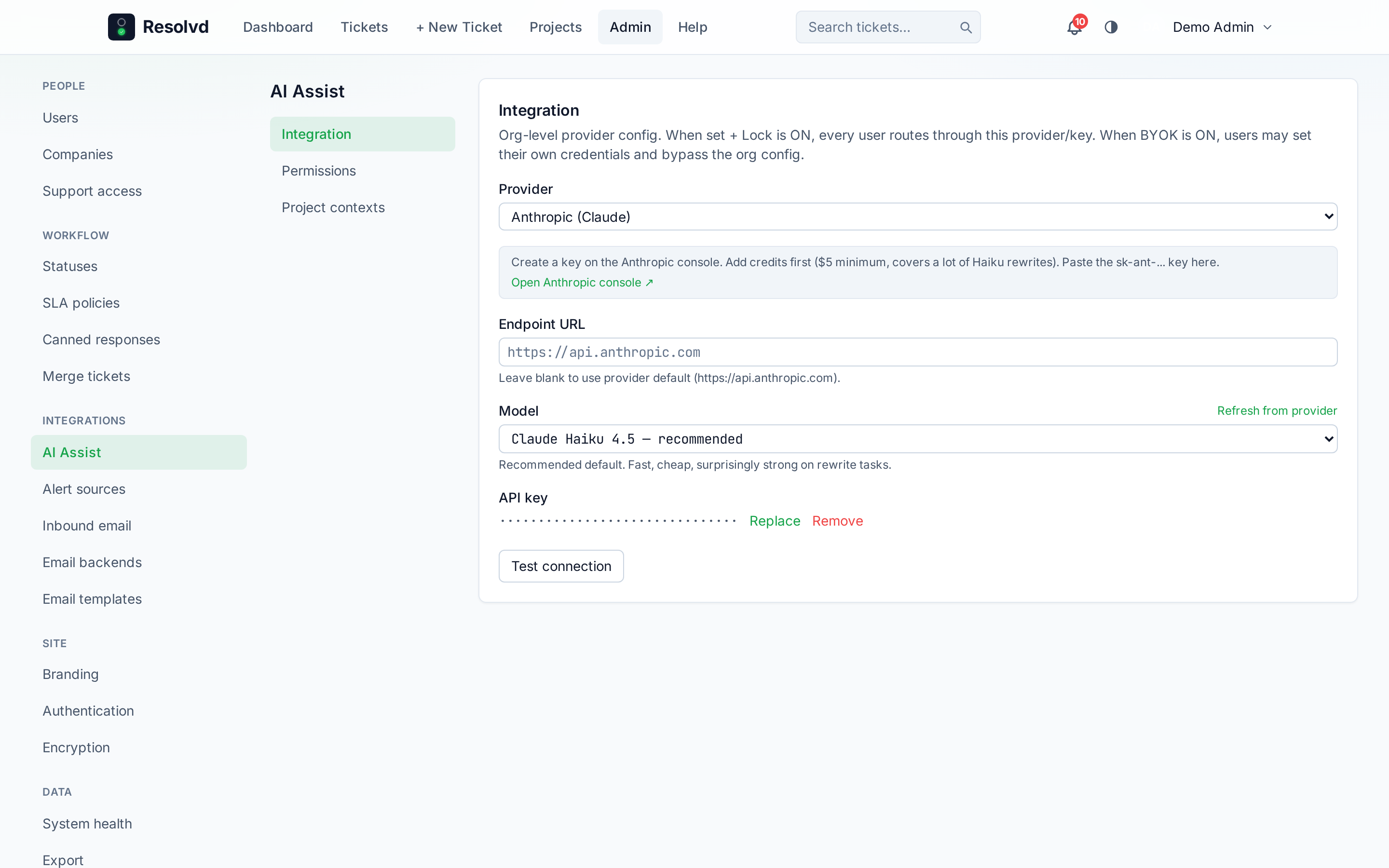The image size is (1389, 868).
Task: Open the Model dropdown
Action: pyautogui.click(x=918, y=439)
